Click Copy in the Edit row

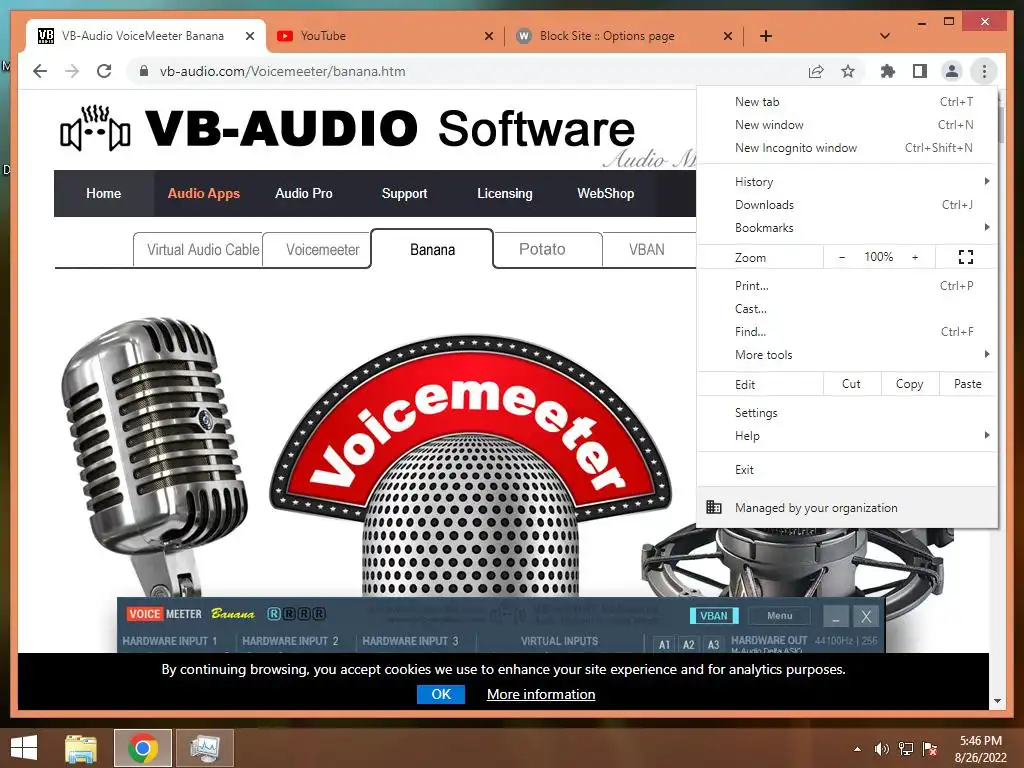pos(910,384)
